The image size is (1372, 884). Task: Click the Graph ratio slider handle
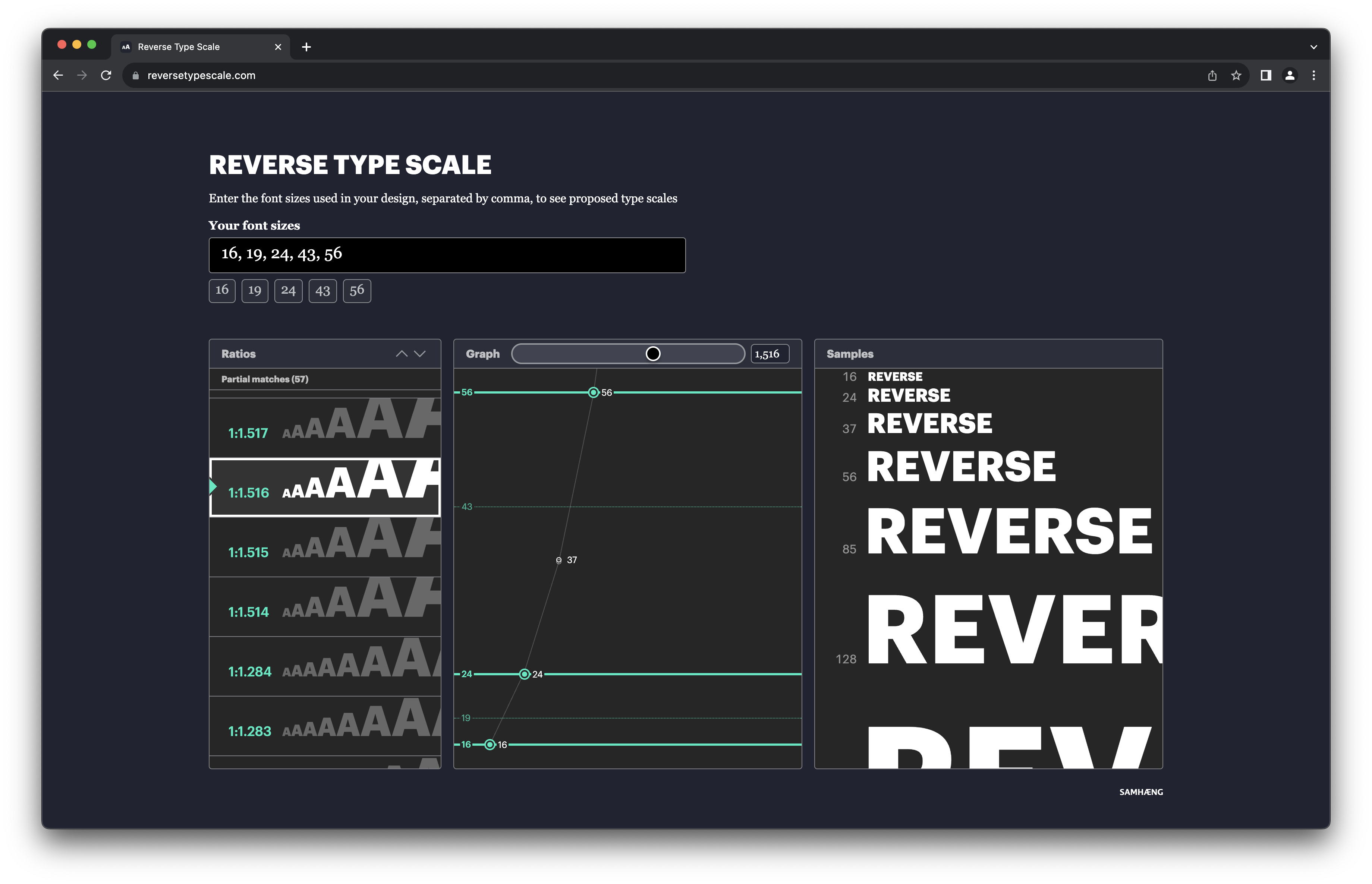pos(652,354)
